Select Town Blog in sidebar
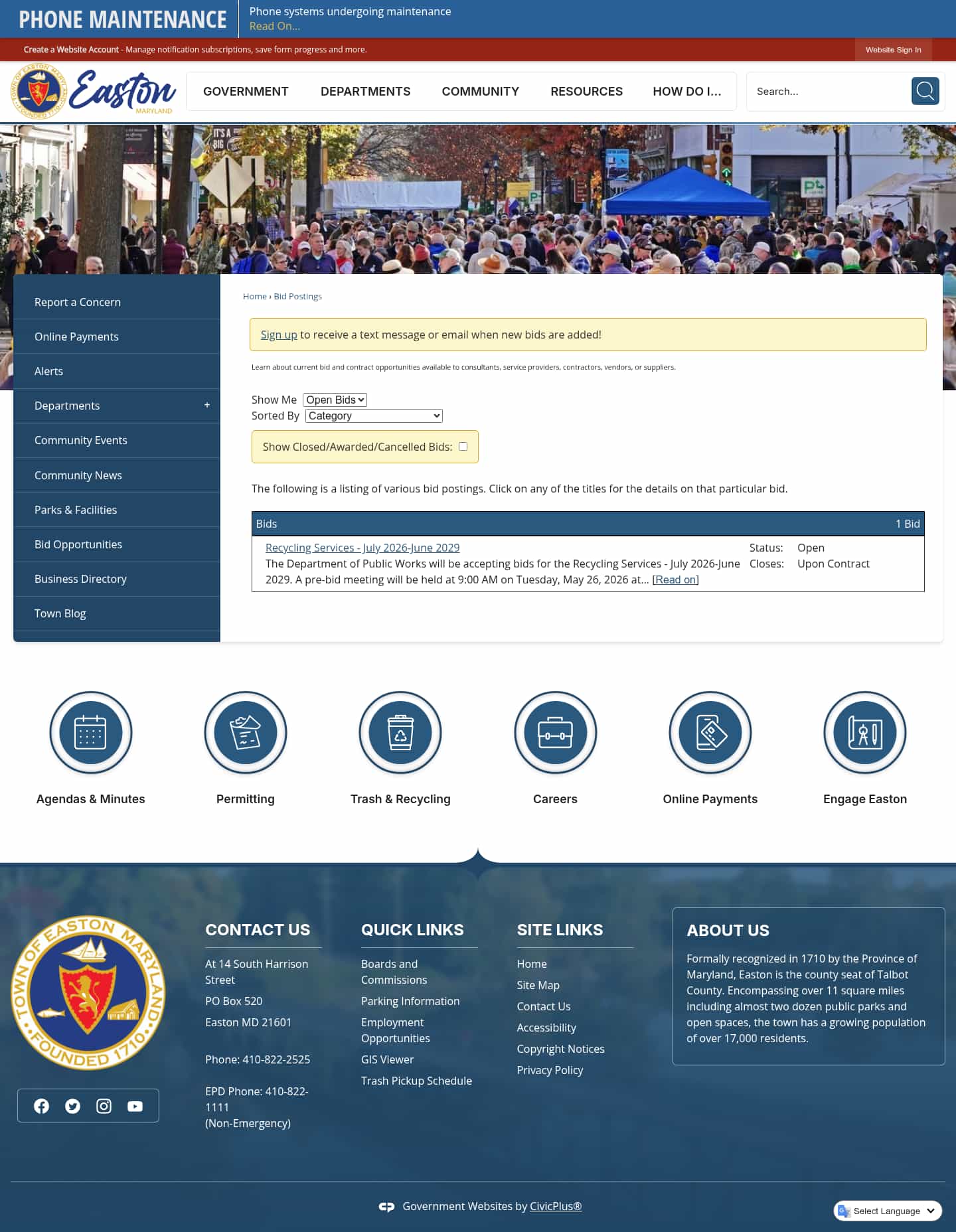 click(117, 613)
